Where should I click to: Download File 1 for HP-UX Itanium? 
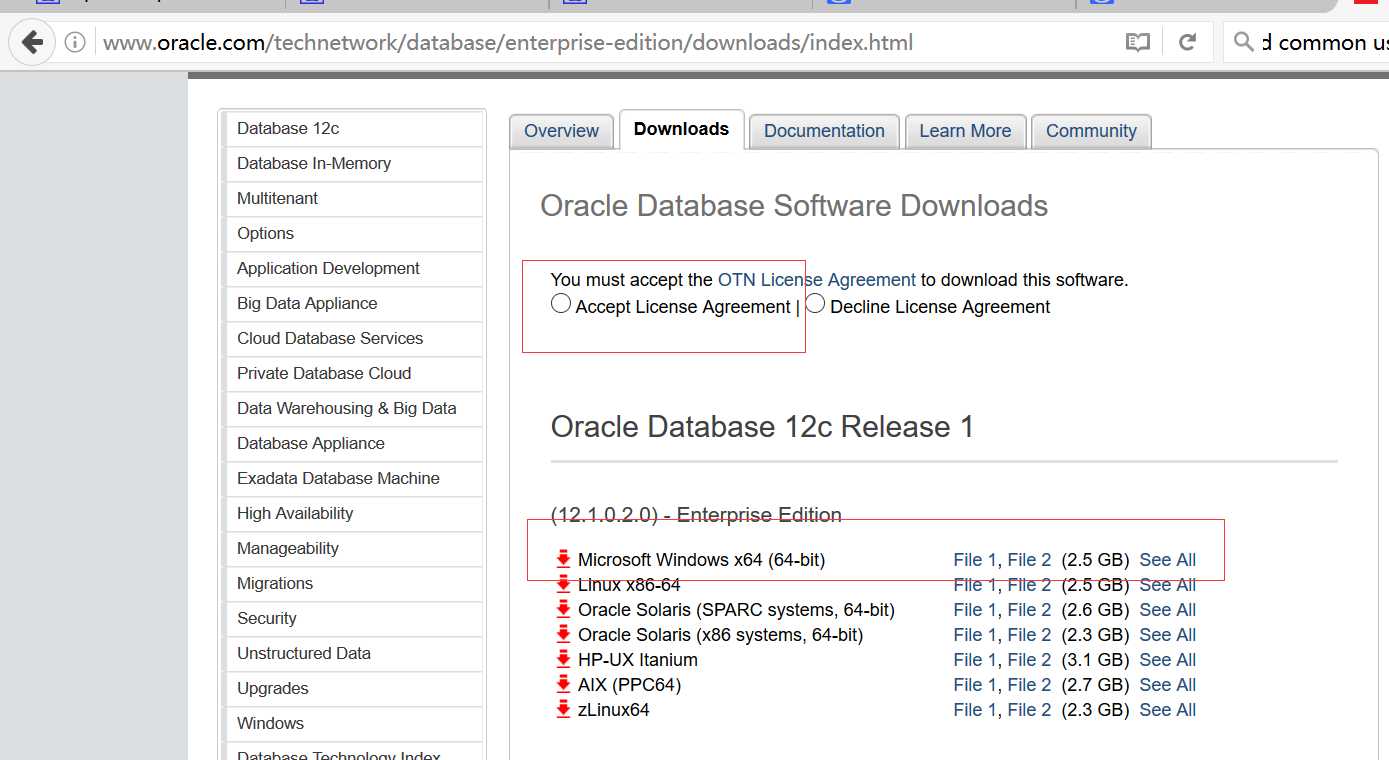pos(975,660)
